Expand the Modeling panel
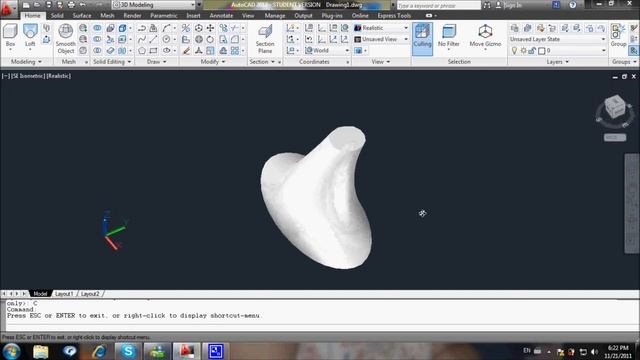640x360 pixels. pyautogui.click(x=26, y=62)
